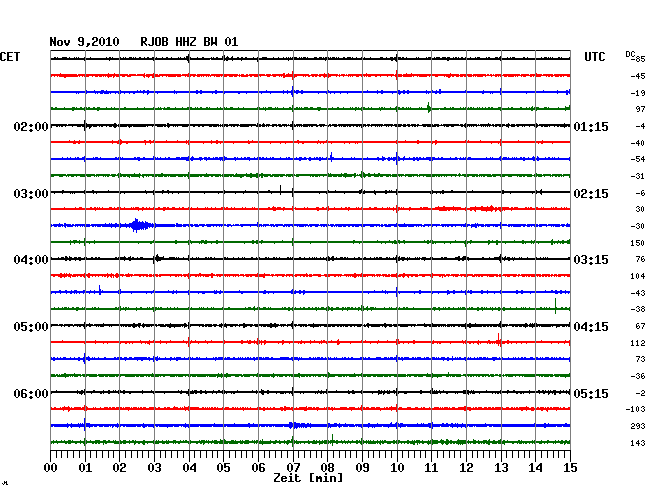This screenshot has height=494, width=650.
Task: Click the CET time label '05:00'
Action: pyautogui.click(x=31, y=327)
